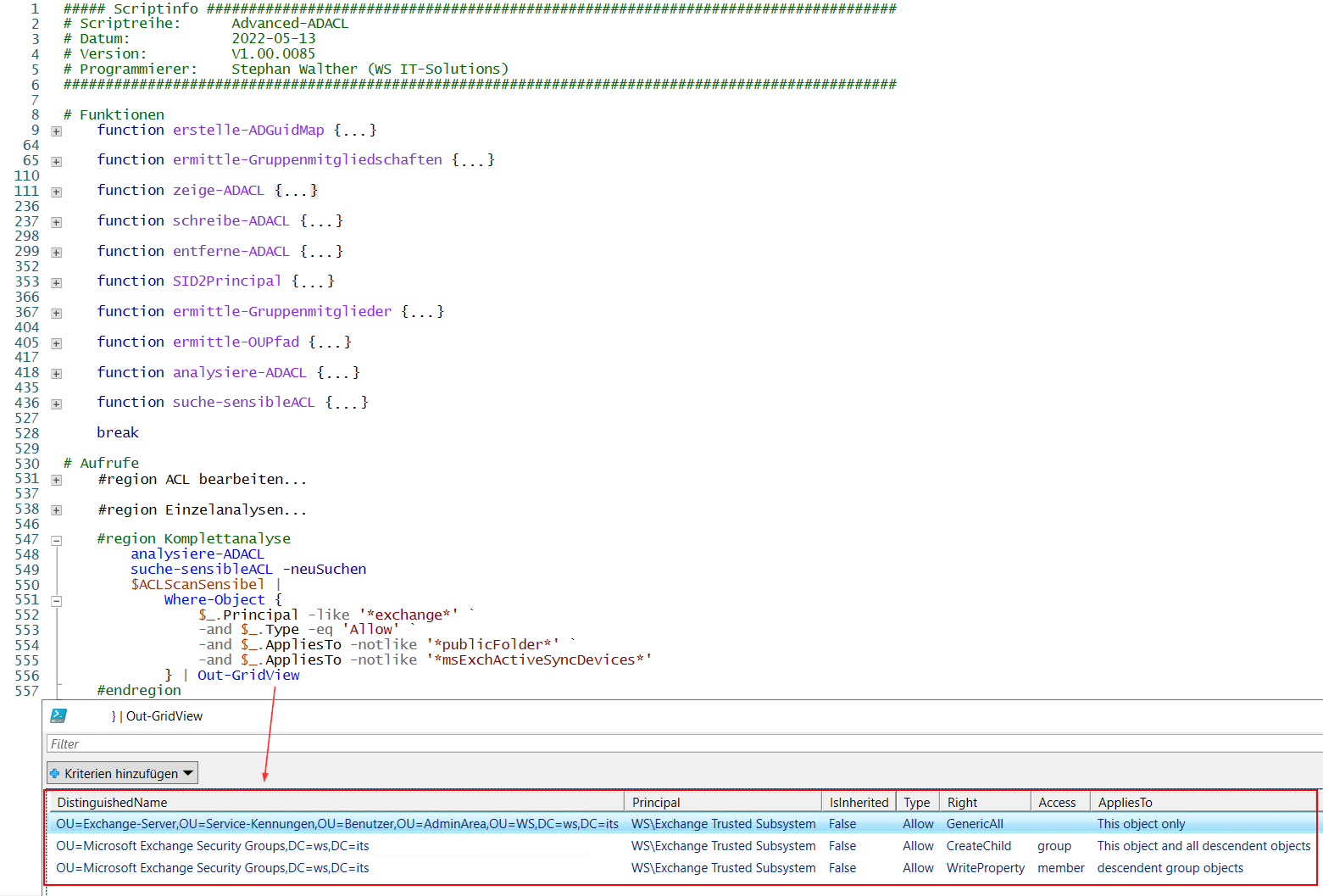Expand the erstelle-ADGuidMap function fold
Viewport: 1323px width, 896px height.
(x=56, y=131)
